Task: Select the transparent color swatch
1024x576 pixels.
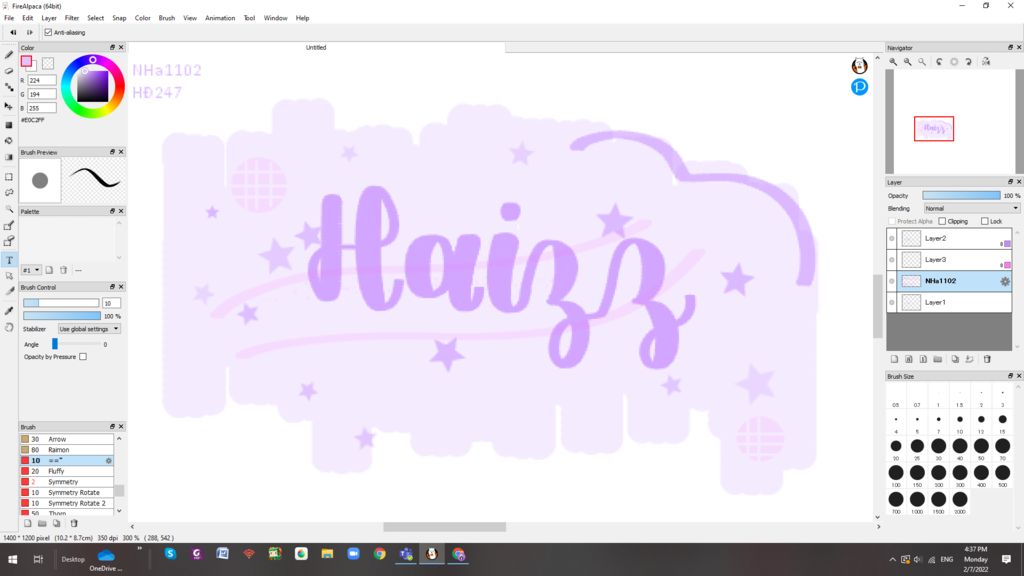Action: click(x=48, y=63)
